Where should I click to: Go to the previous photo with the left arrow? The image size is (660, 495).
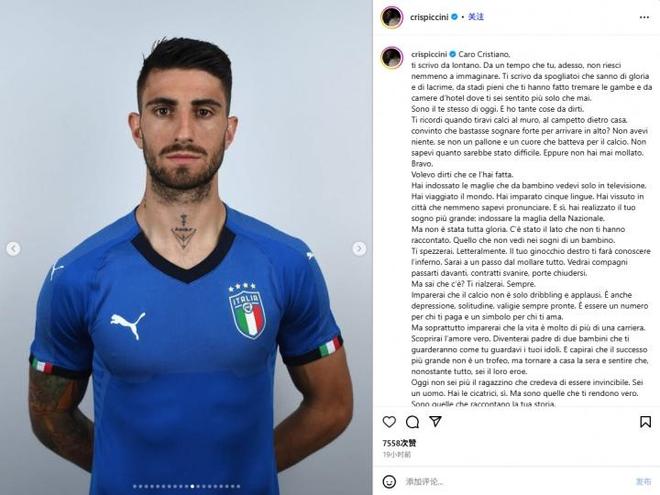(13, 249)
